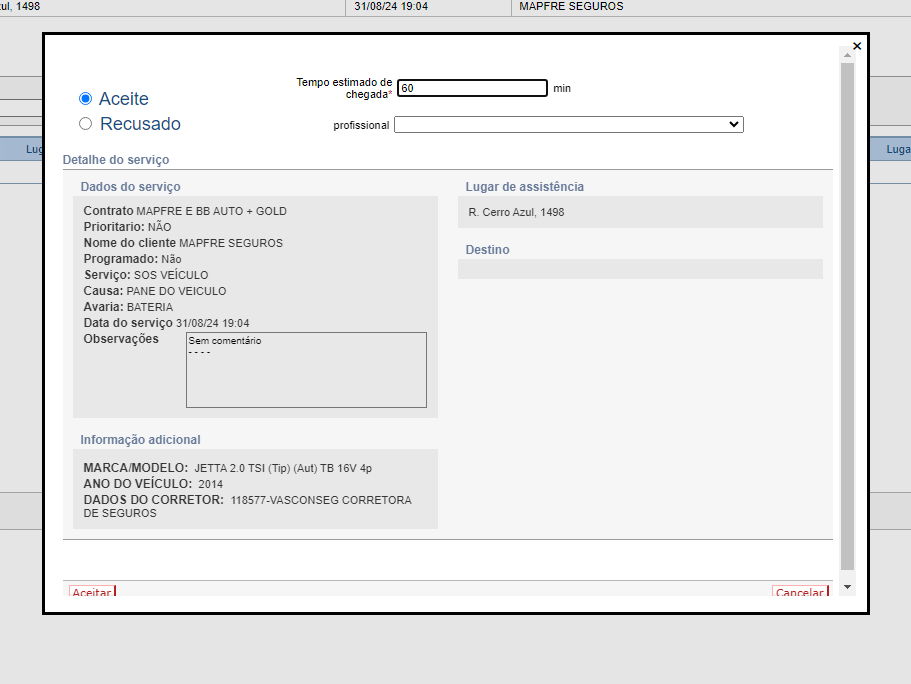Screen dimensions: 911x684
Task: Close the service dialog with X
Action: pyautogui.click(x=857, y=46)
